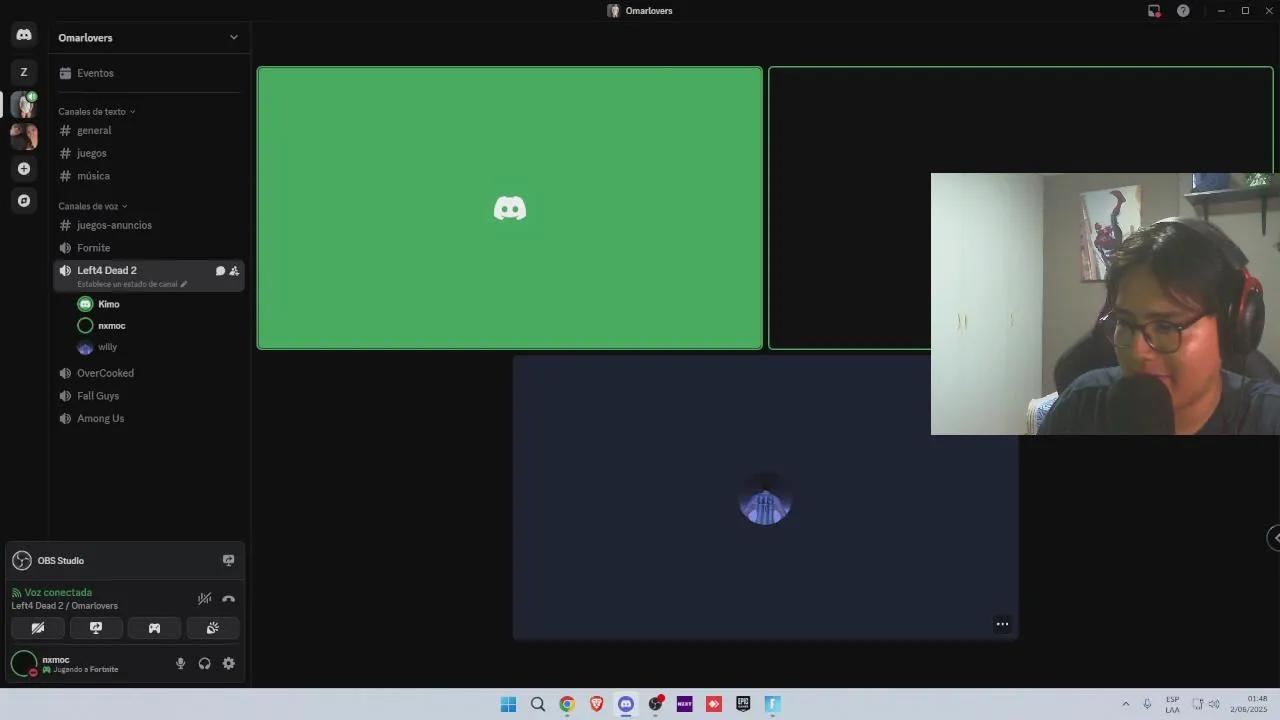
Task: Toggle noise suppression icon
Action: (x=204, y=599)
